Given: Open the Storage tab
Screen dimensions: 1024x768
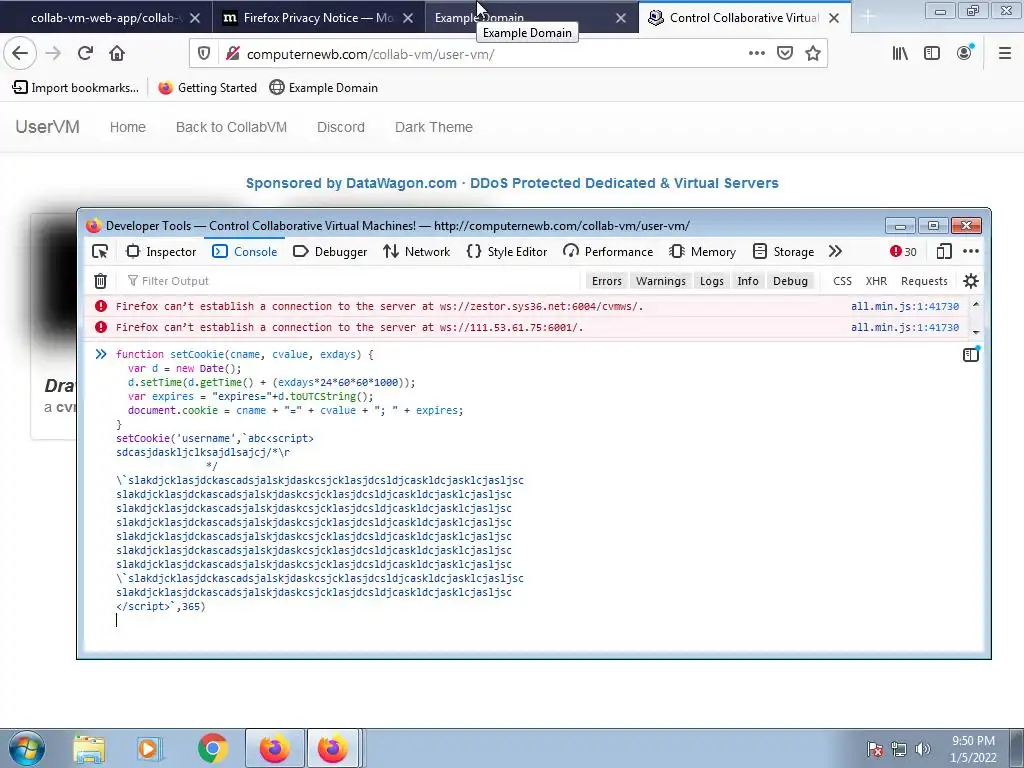Looking at the screenshot, I should click(x=784, y=251).
